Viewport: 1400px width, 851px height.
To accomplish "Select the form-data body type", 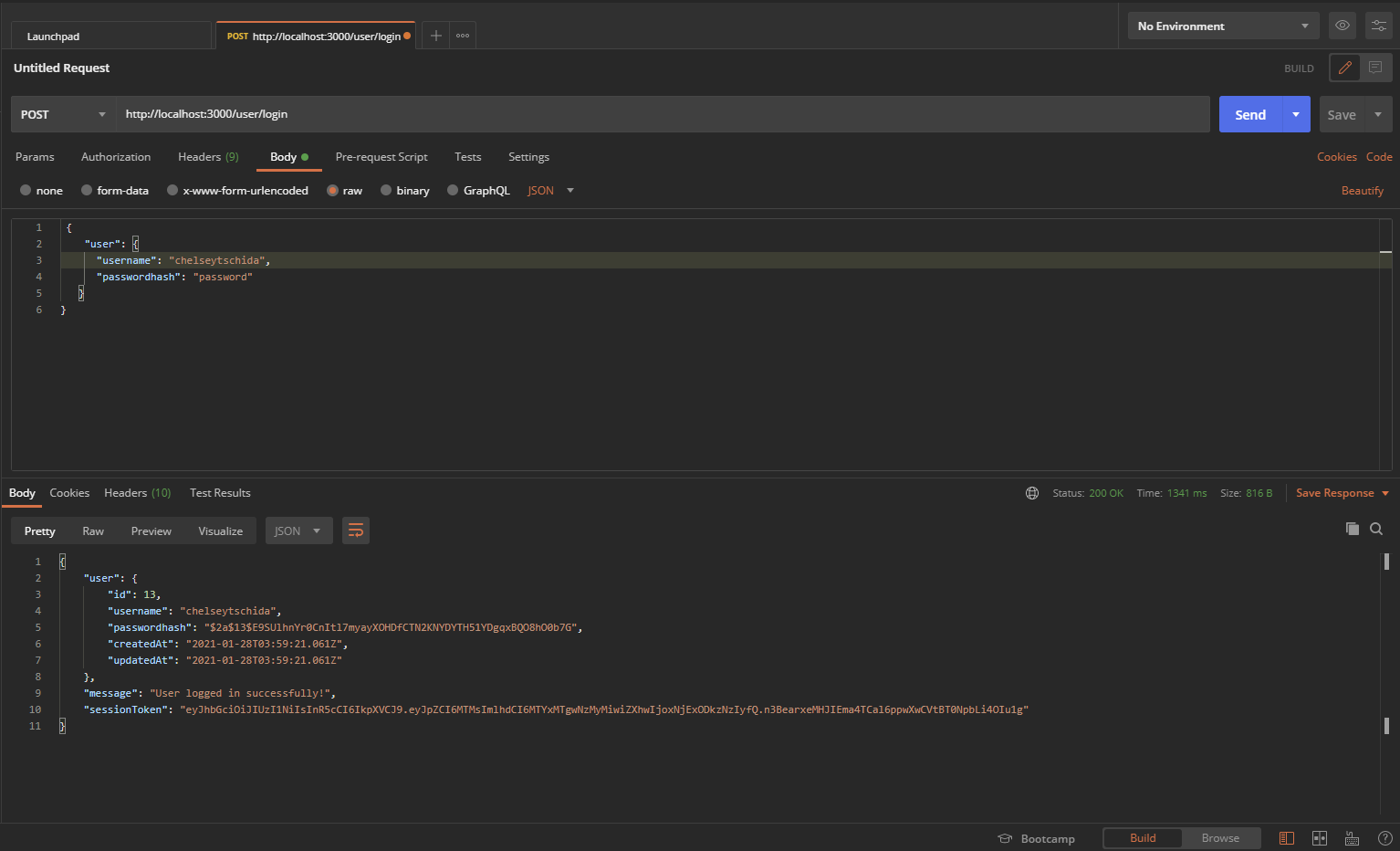I will tap(87, 190).
